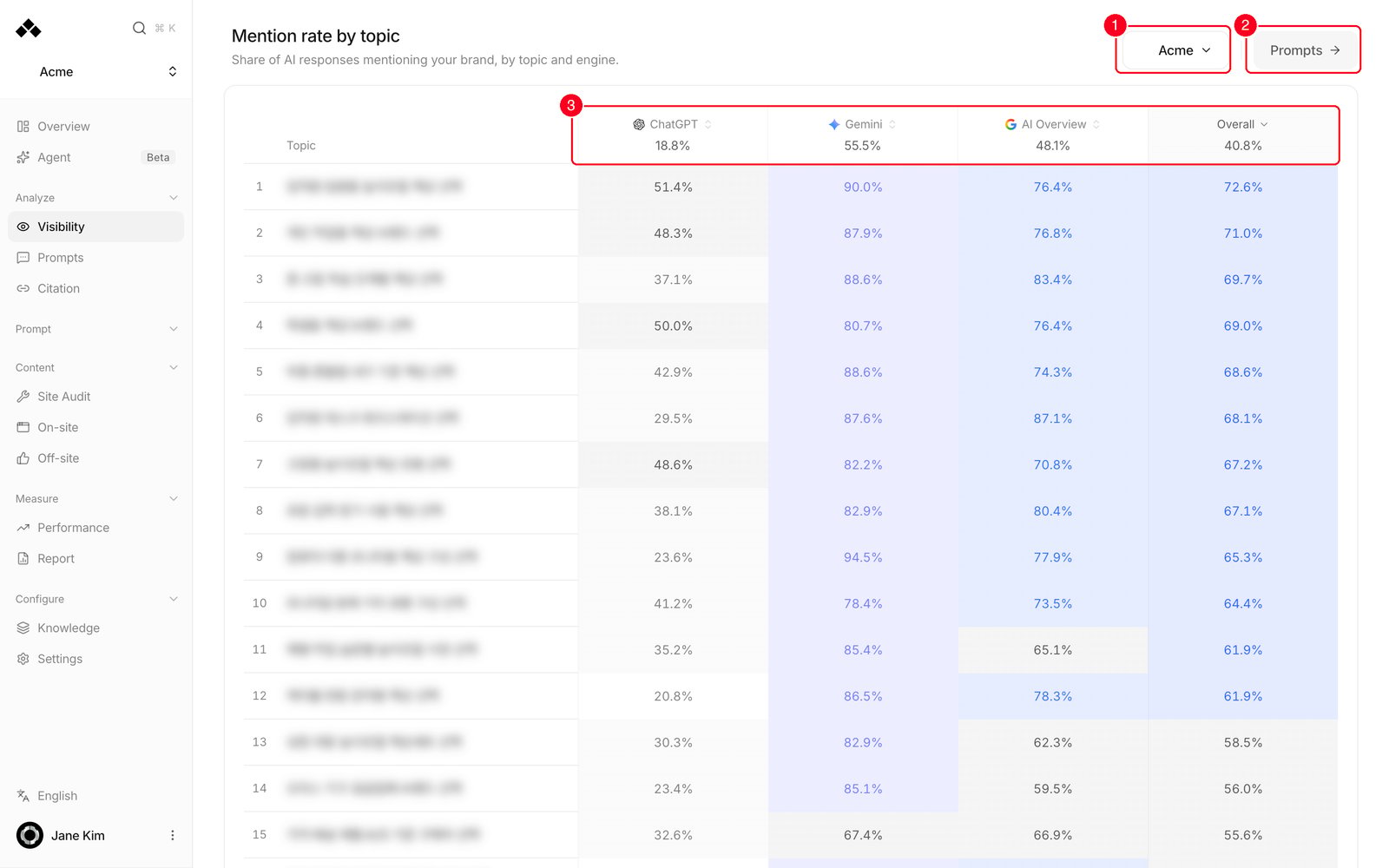Image resolution: width=1389 pixels, height=868 pixels.
Task: Click the AI Overview value 83.4%
Action: [x=1053, y=279]
